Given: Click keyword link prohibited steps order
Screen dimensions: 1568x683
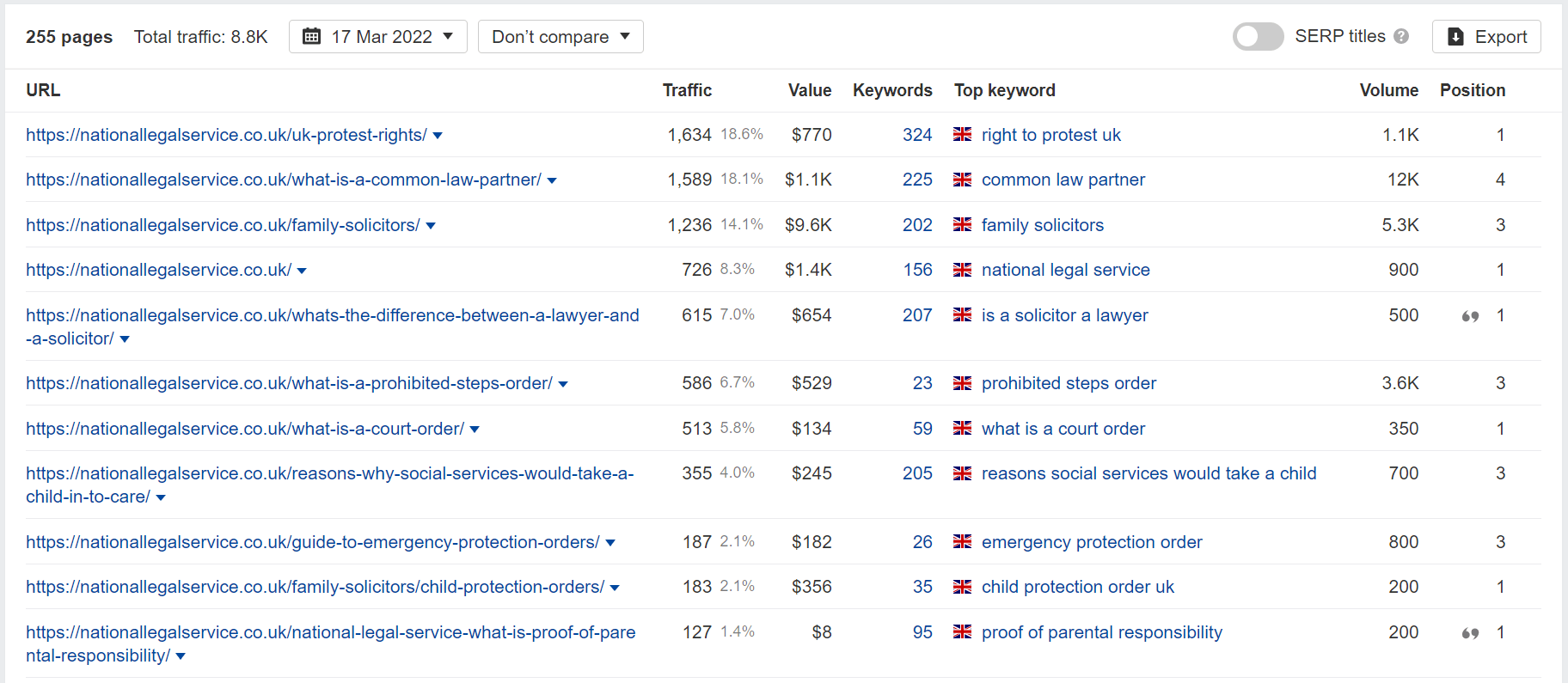Looking at the screenshot, I should click(x=1069, y=383).
